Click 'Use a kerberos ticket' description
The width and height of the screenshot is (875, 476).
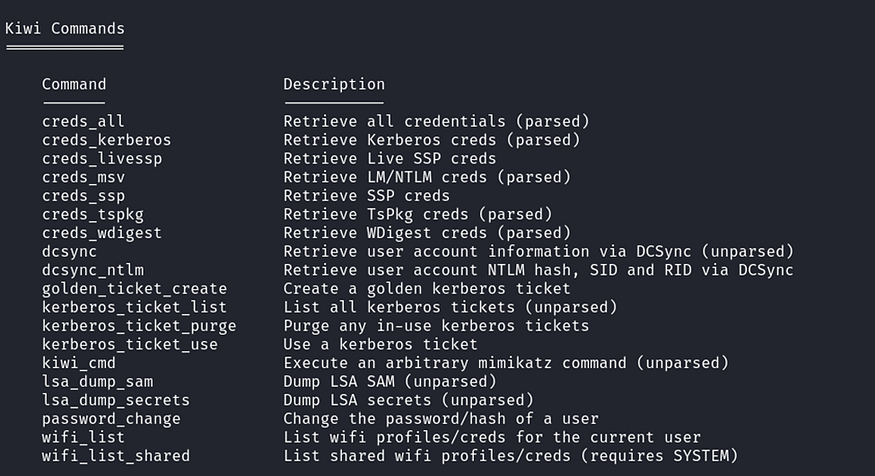380,344
